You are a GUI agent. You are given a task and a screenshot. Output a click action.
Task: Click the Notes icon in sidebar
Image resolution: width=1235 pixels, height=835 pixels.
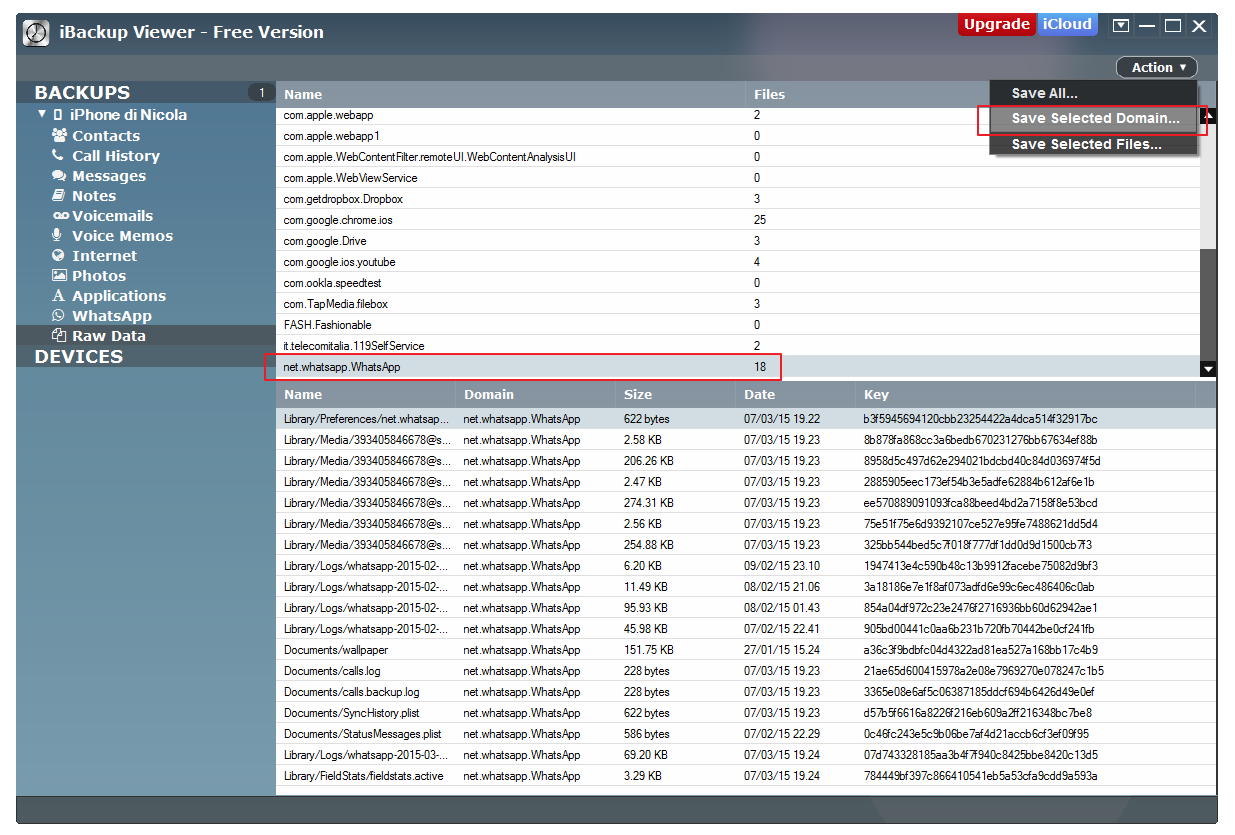click(x=59, y=195)
